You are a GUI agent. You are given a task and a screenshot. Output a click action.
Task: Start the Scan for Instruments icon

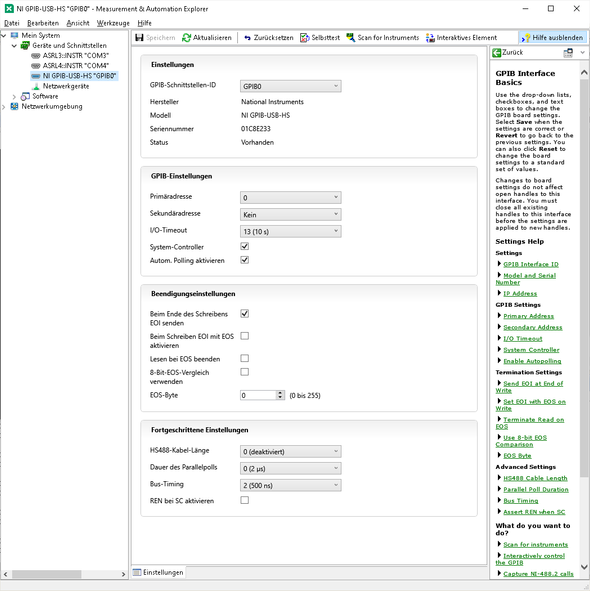(x=351, y=37)
